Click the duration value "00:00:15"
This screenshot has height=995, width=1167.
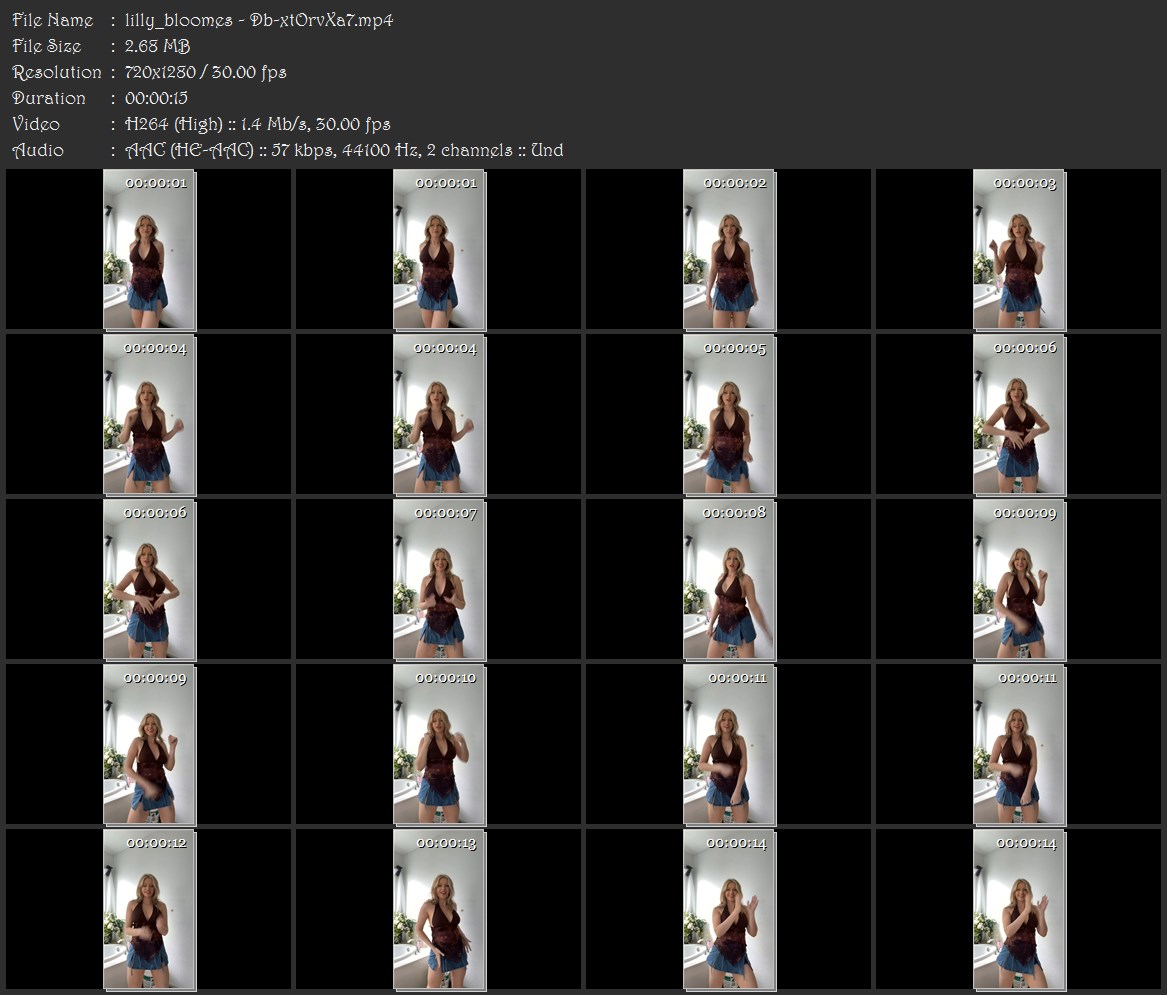[156, 98]
